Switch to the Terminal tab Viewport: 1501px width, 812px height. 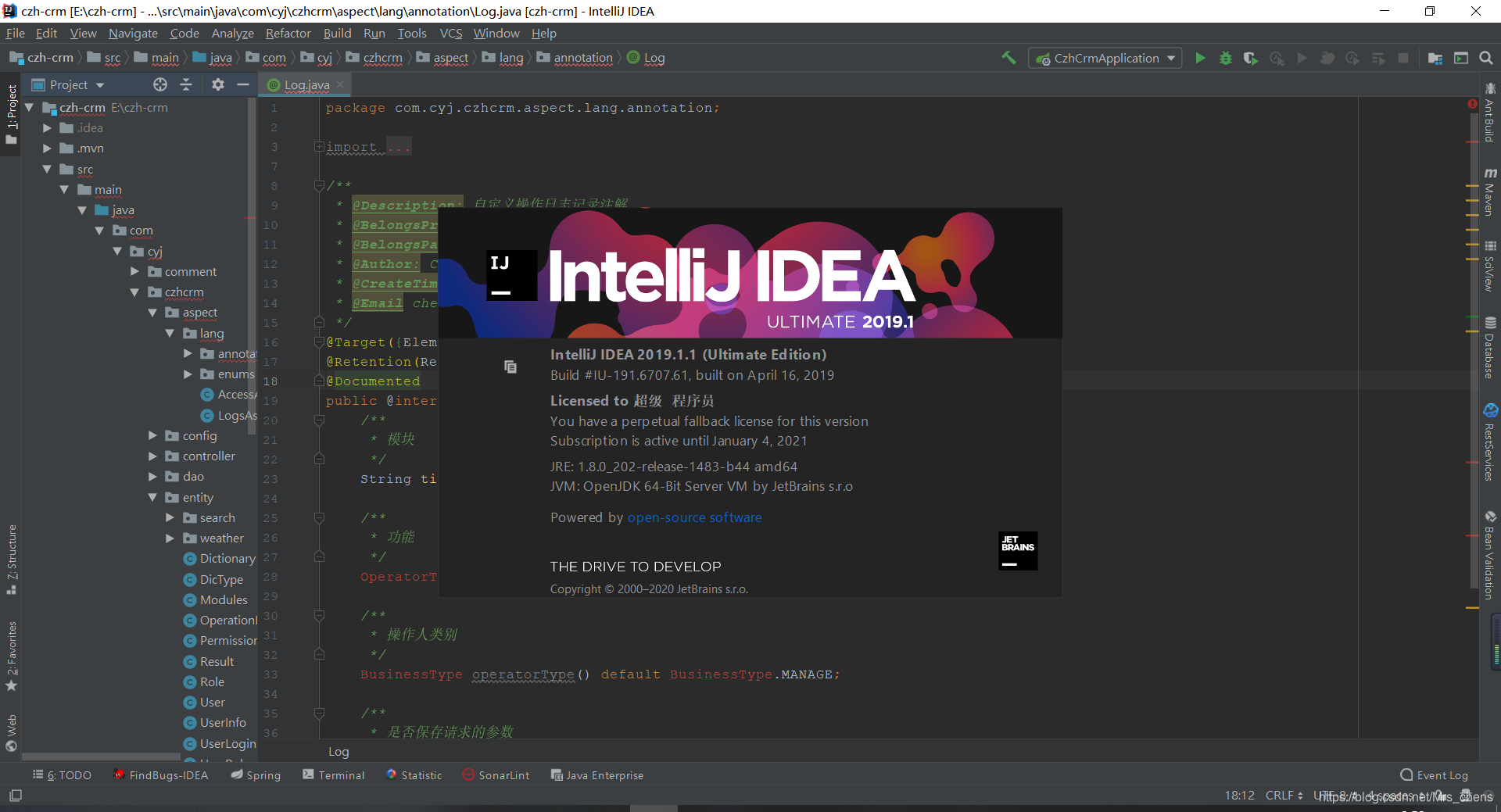(x=334, y=775)
